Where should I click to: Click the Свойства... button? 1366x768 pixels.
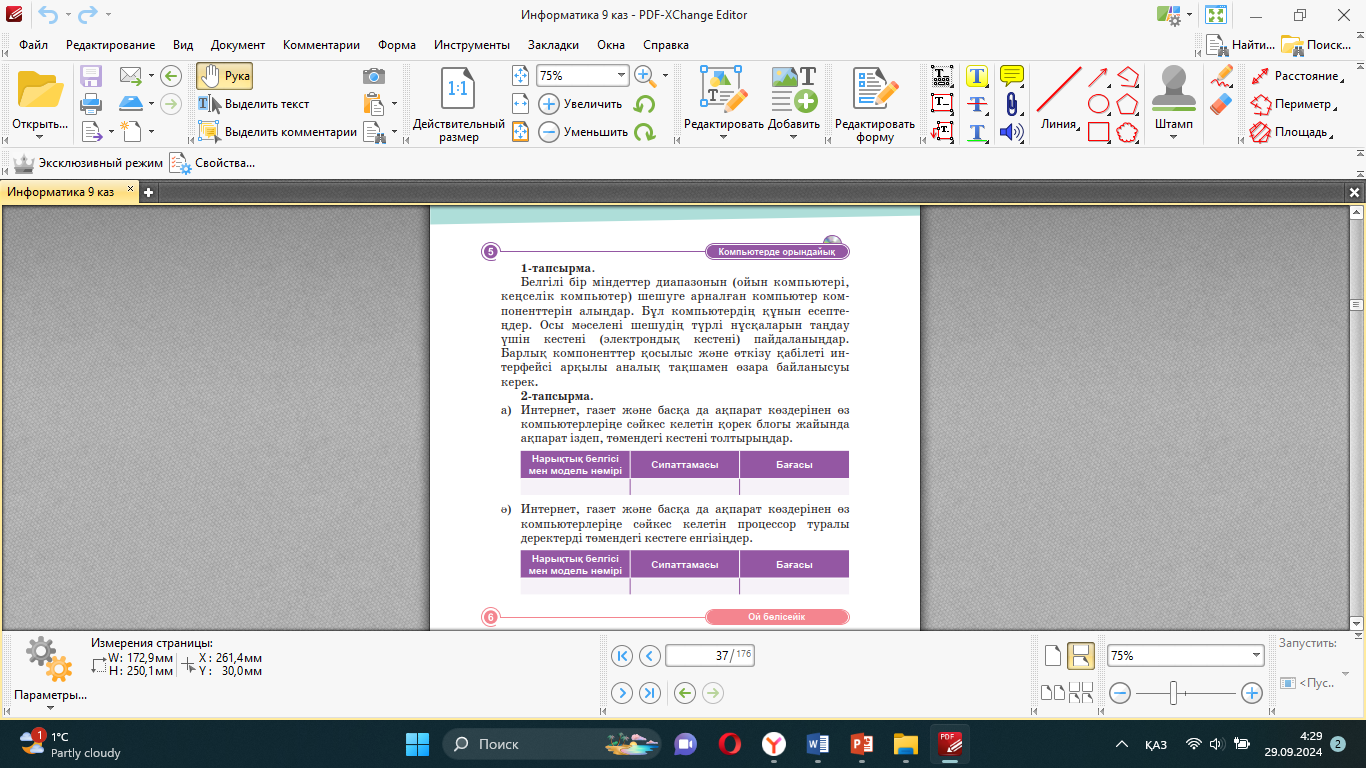click(212, 163)
